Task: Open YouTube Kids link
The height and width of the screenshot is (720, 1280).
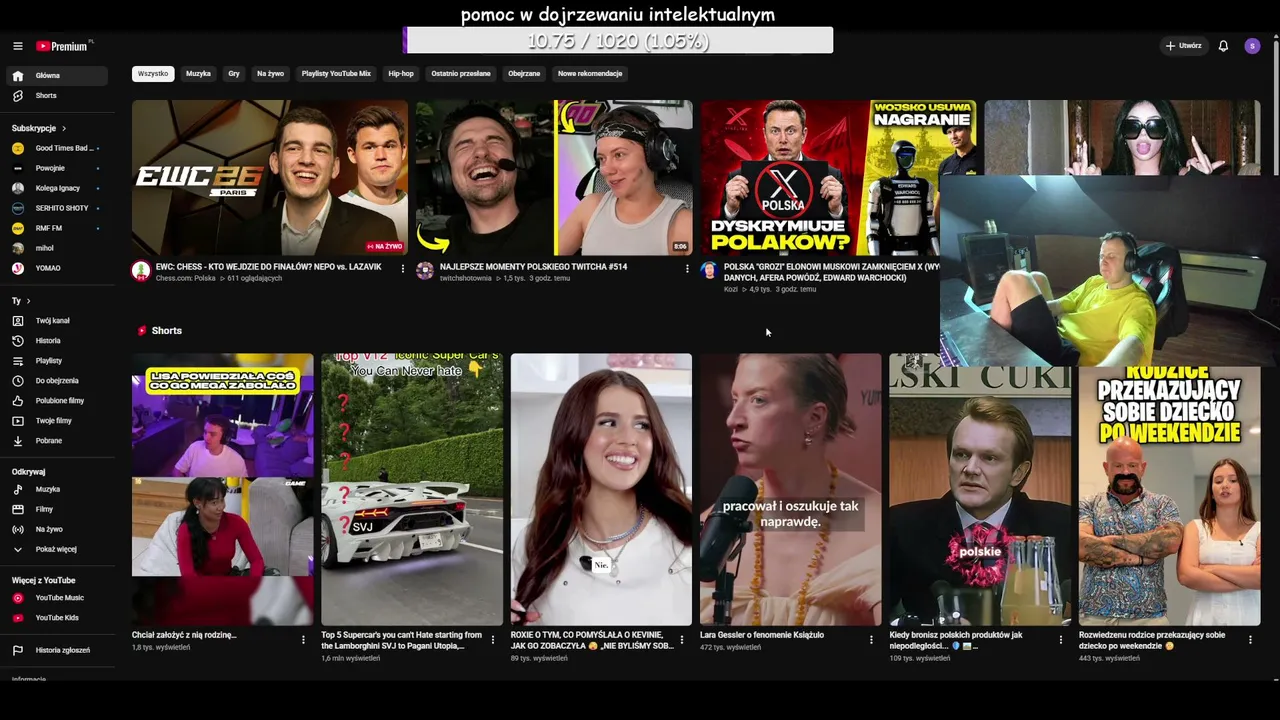Action: (x=57, y=618)
